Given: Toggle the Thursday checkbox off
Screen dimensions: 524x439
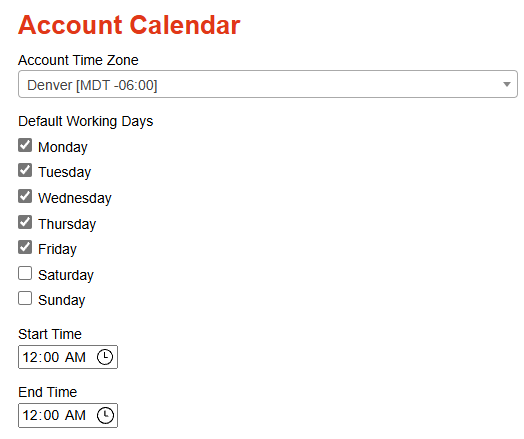Looking at the screenshot, I should 25,222.
